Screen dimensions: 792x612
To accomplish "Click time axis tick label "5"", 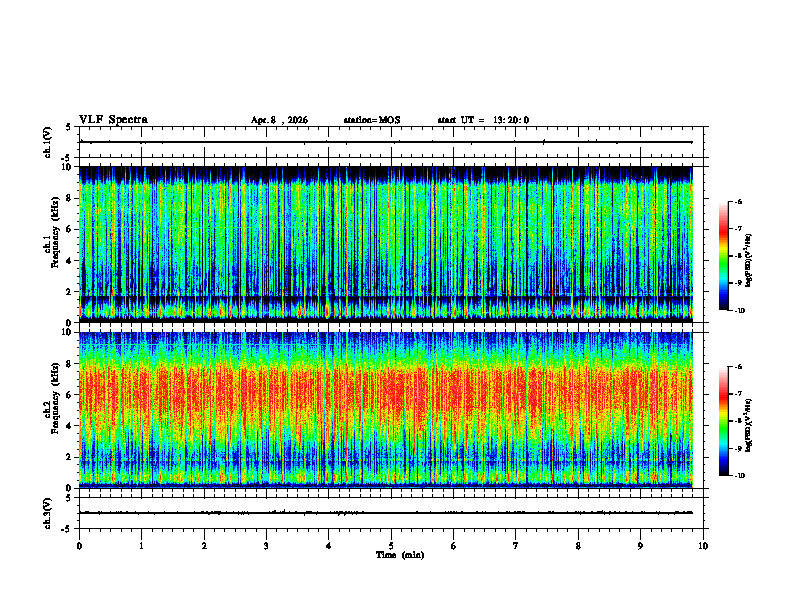I will pos(391,546).
